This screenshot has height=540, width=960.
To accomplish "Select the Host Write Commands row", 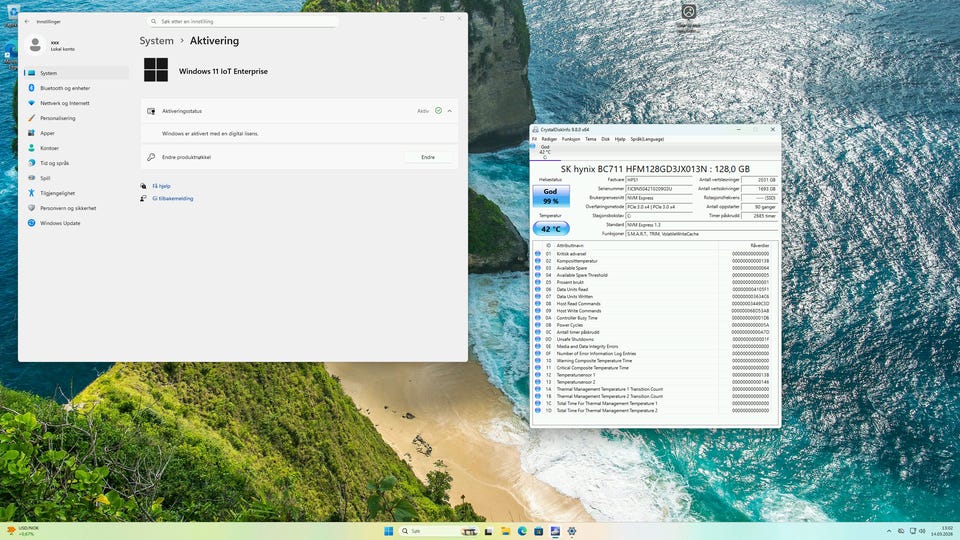I will point(654,311).
